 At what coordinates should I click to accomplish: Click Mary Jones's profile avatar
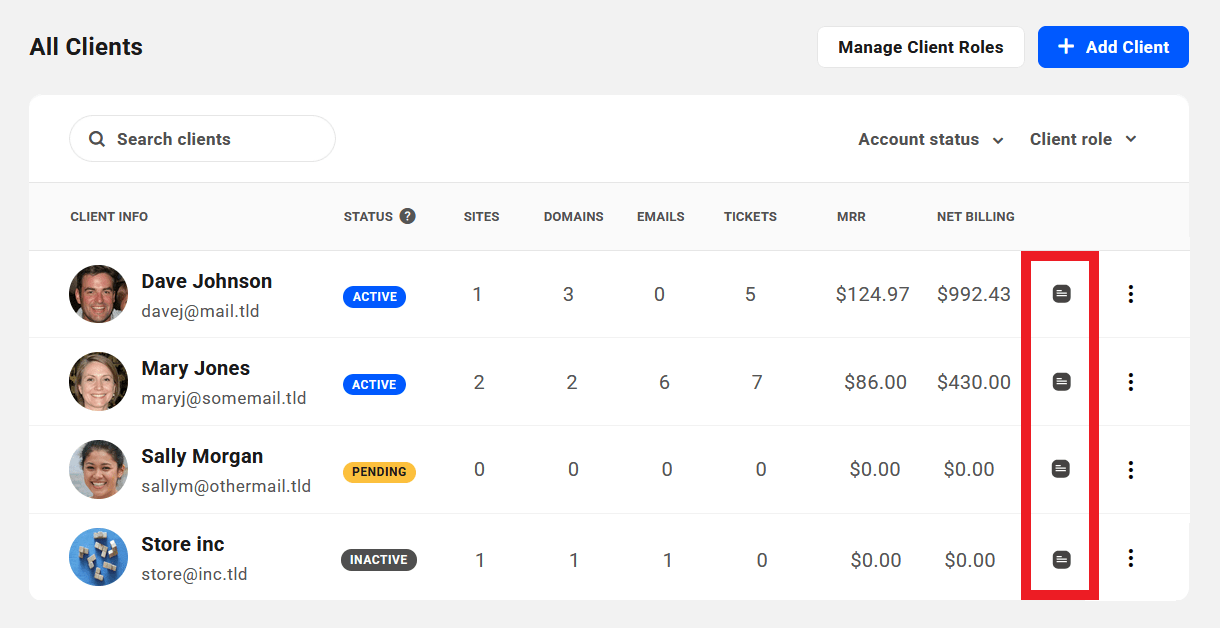98,381
